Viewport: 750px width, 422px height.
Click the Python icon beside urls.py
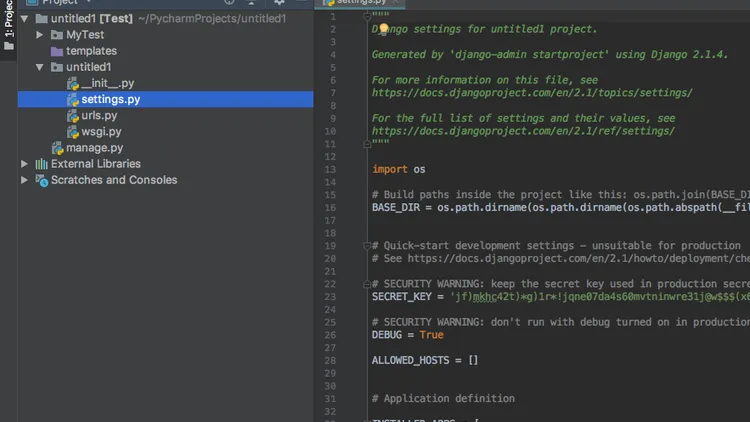(73, 116)
